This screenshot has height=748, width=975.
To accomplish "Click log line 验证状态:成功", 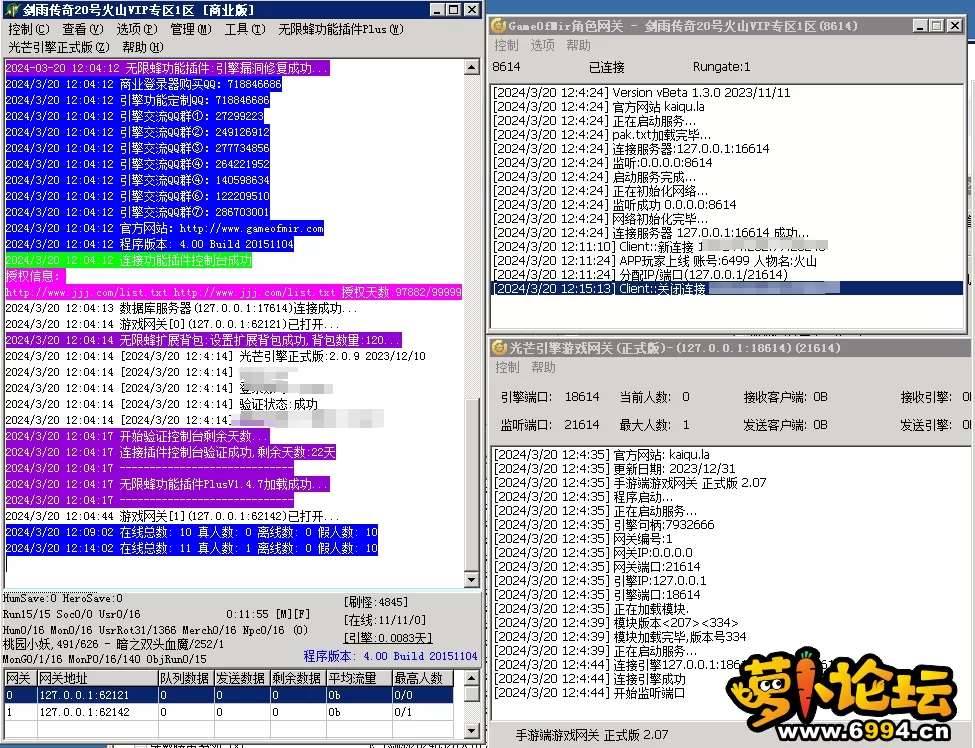I will (x=162, y=404).
